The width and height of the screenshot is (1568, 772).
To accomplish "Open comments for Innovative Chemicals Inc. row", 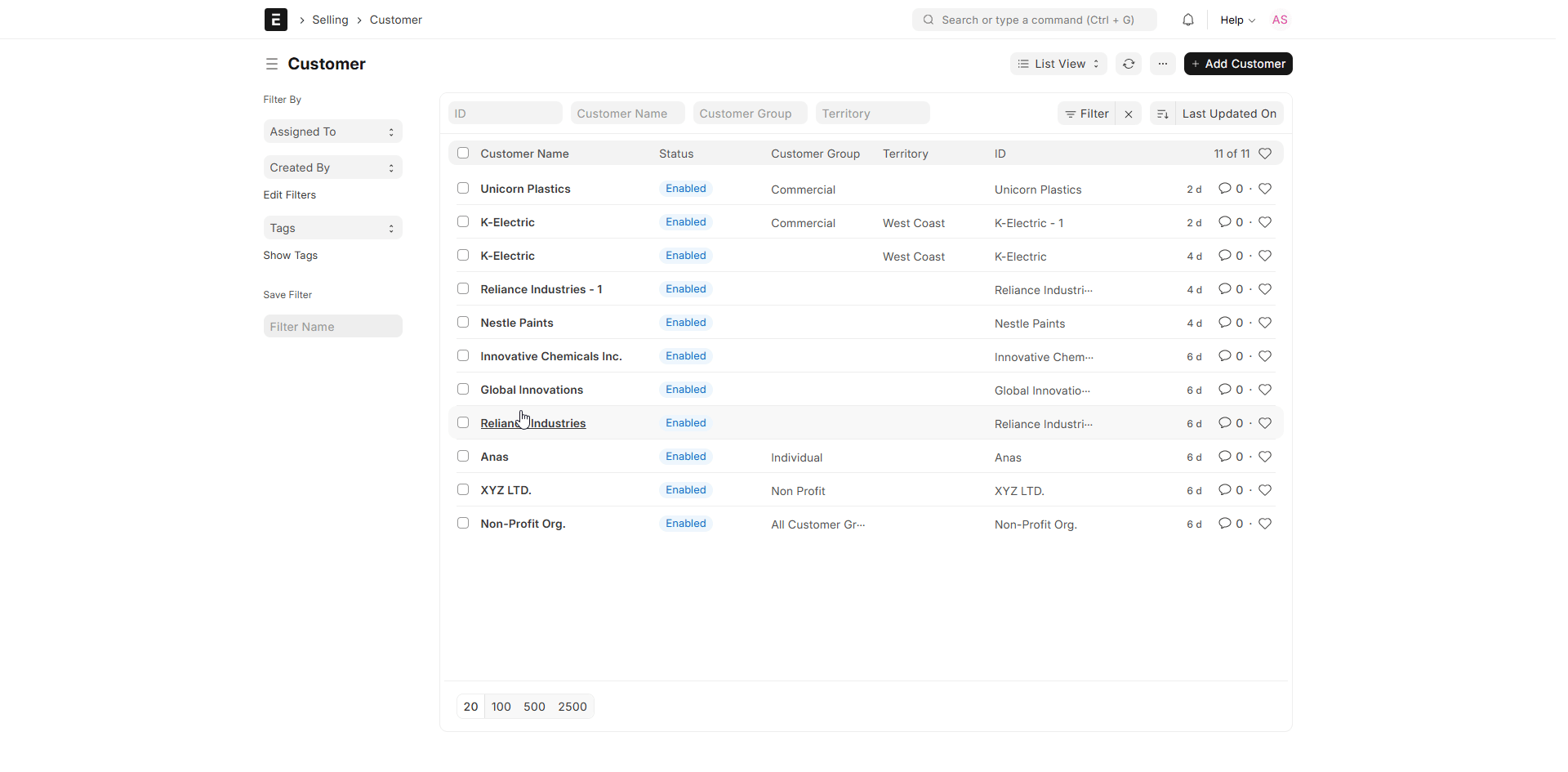I will point(1231,356).
